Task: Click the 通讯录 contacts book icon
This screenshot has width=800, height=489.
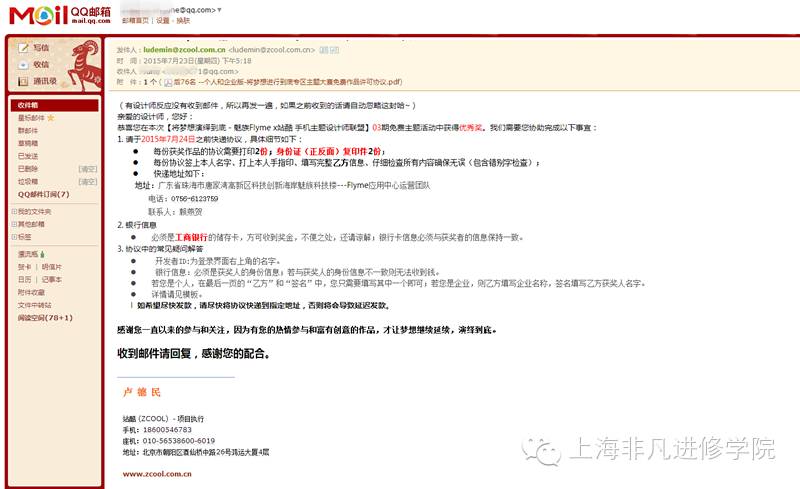Action: click(x=23, y=81)
